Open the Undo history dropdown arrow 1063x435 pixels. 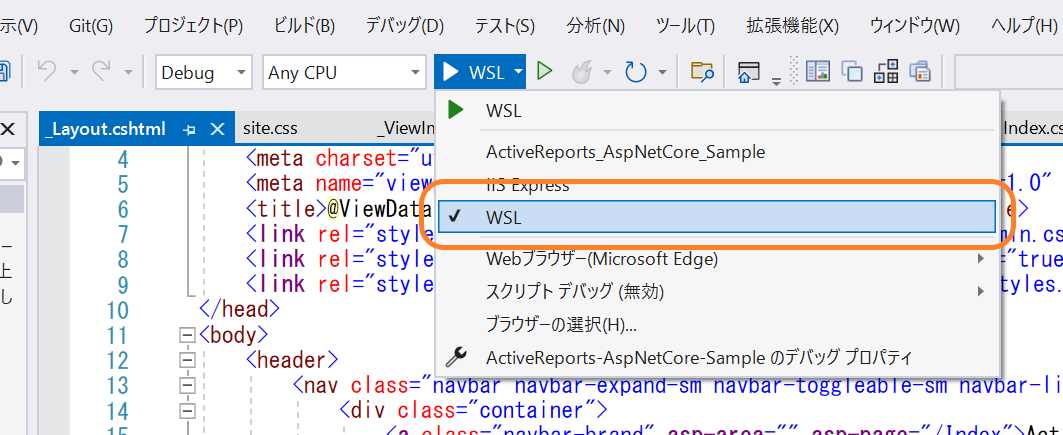[x=75, y=72]
